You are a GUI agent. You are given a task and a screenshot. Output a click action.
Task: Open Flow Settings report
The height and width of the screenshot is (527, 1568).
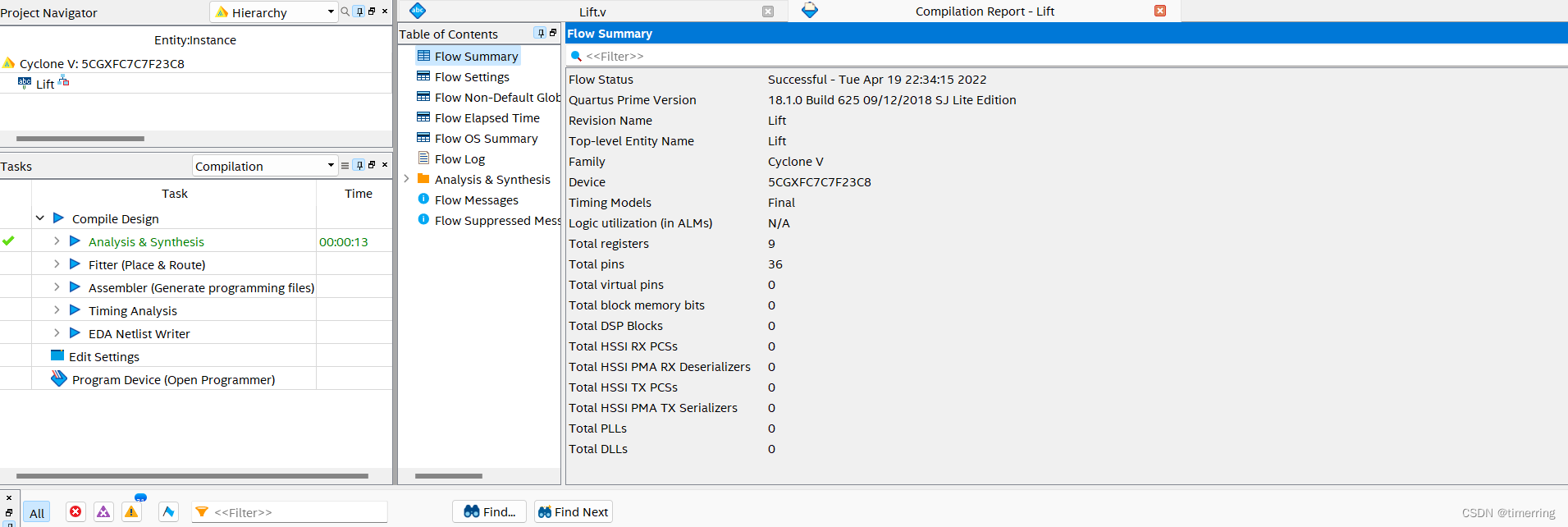(472, 77)
